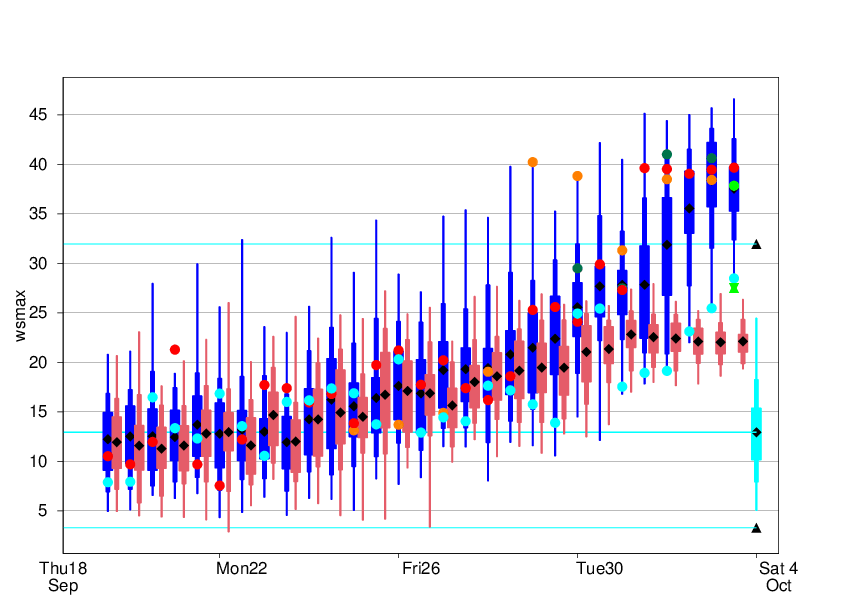
Task: Select the orange dot near 39 above Tue30
Action: [577, 176]
